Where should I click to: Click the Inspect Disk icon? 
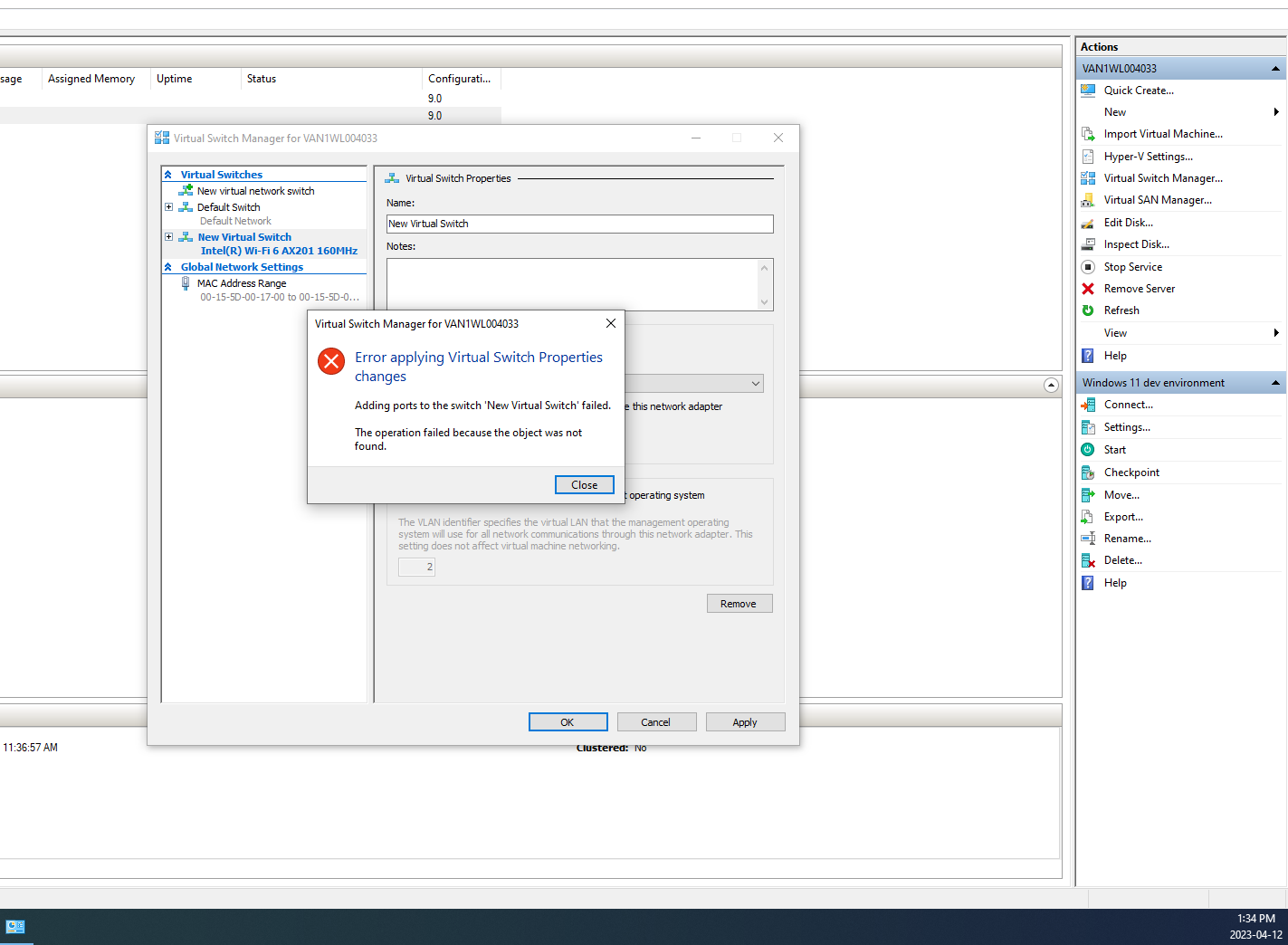(1088, 244)
